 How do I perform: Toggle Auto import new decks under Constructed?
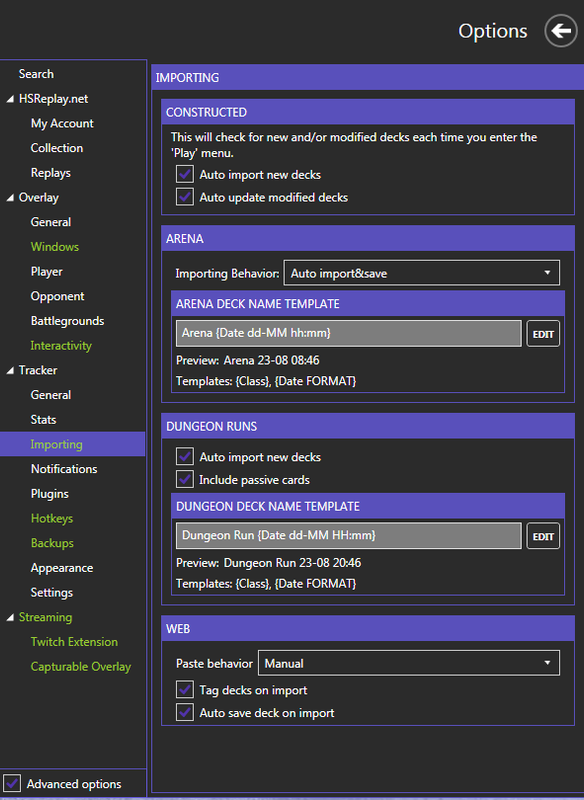coord(185,174)
